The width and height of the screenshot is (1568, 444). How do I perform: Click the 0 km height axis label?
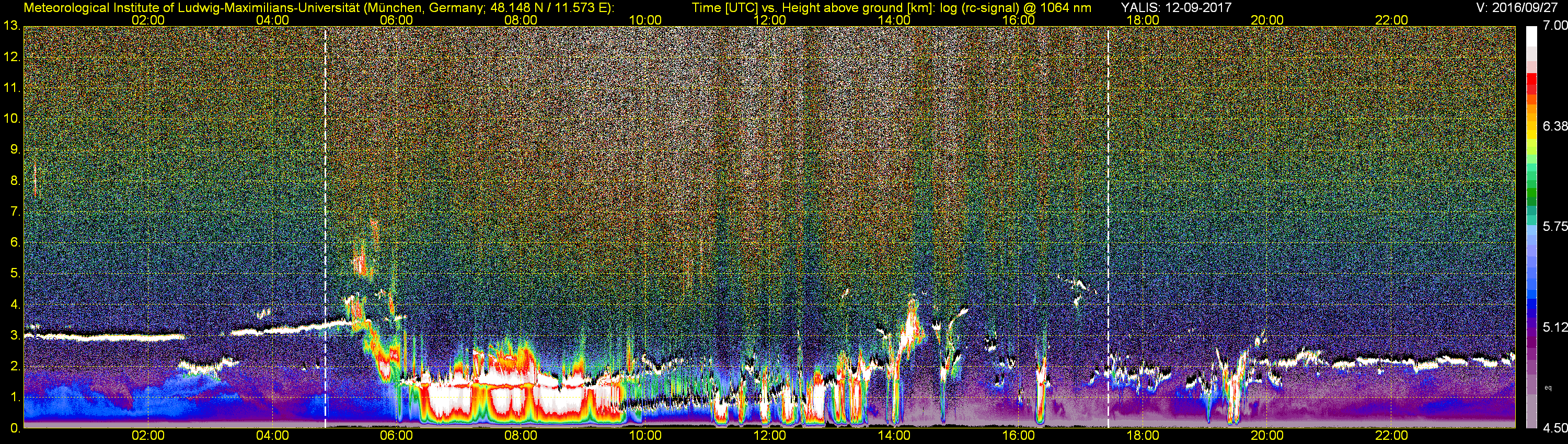coord(15,428)
